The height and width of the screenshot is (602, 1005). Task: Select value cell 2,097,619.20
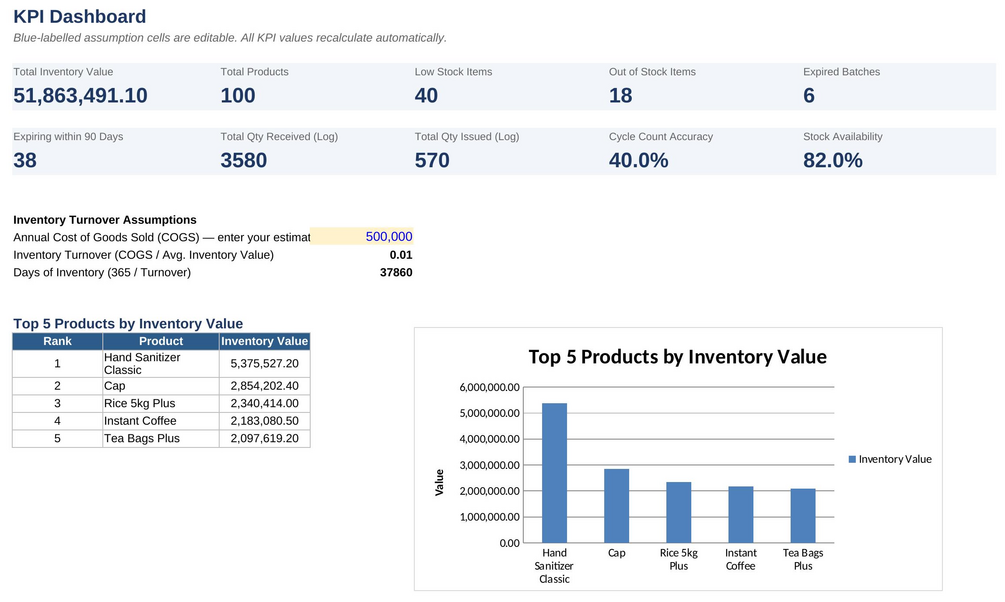tap(264, 439)
